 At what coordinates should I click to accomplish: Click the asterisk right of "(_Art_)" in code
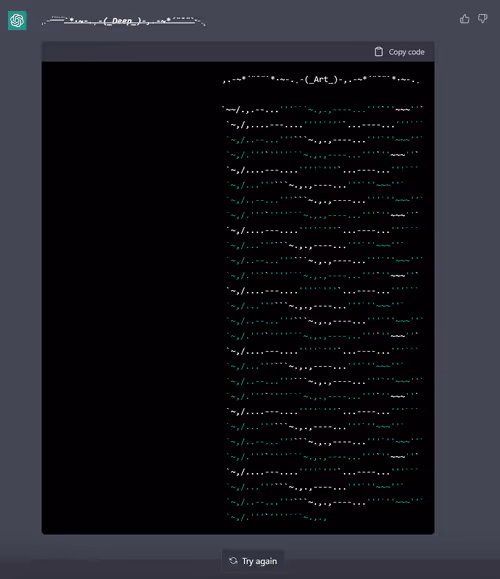point(365,79)
